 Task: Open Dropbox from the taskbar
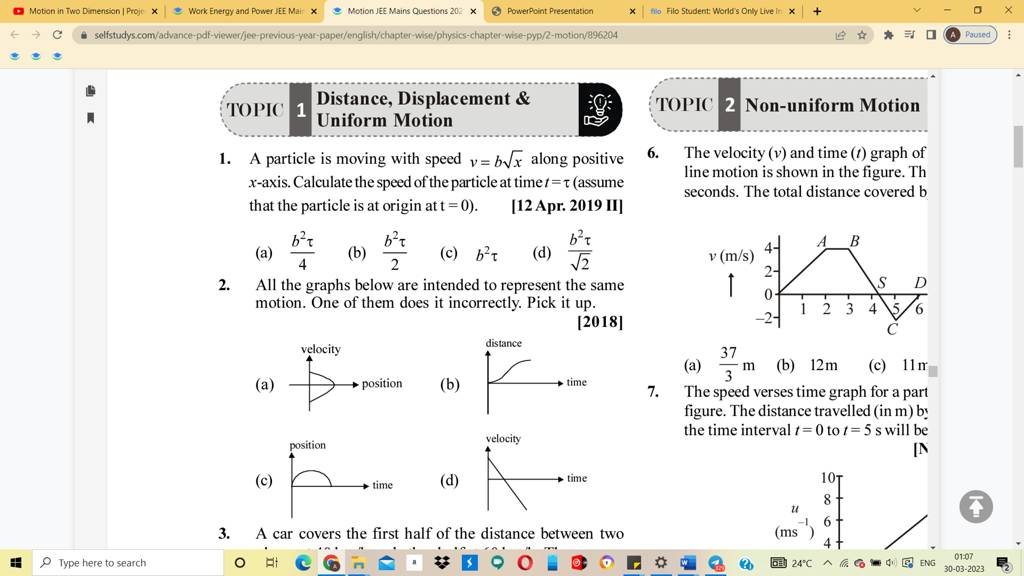(x=444, y=562)
